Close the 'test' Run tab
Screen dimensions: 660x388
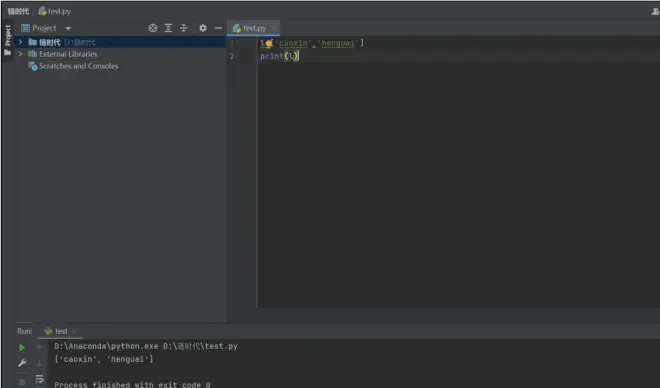74,331
